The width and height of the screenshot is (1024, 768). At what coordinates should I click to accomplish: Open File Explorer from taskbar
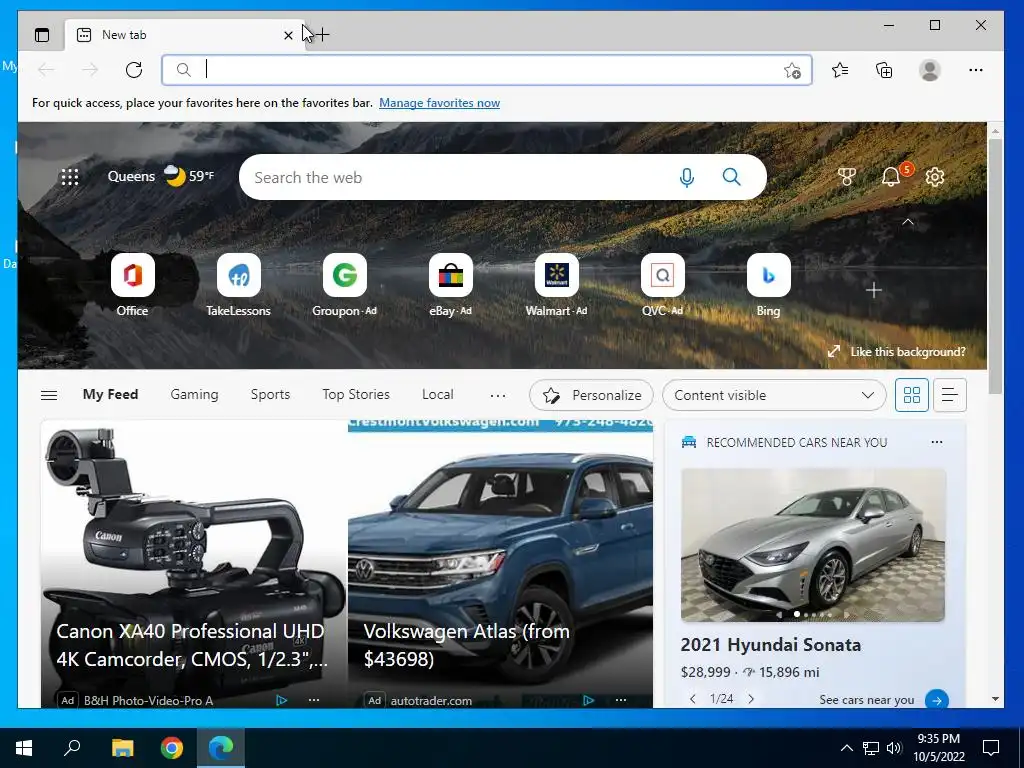click(122, 748)
